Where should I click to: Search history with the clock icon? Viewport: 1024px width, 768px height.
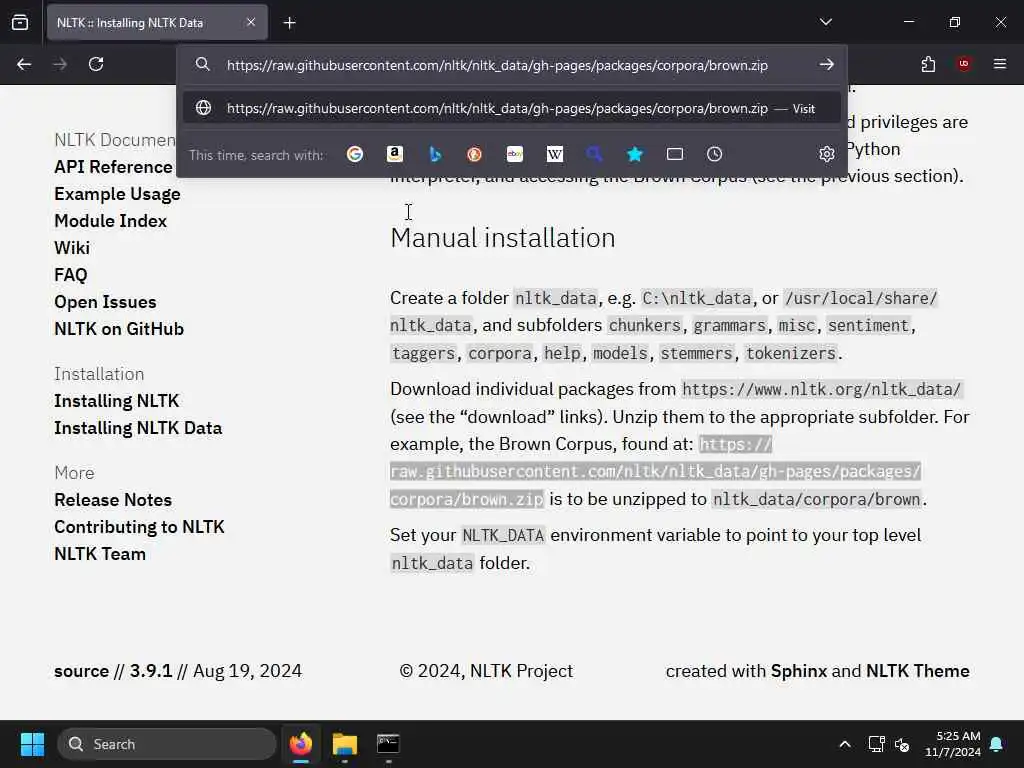[714, 154]
